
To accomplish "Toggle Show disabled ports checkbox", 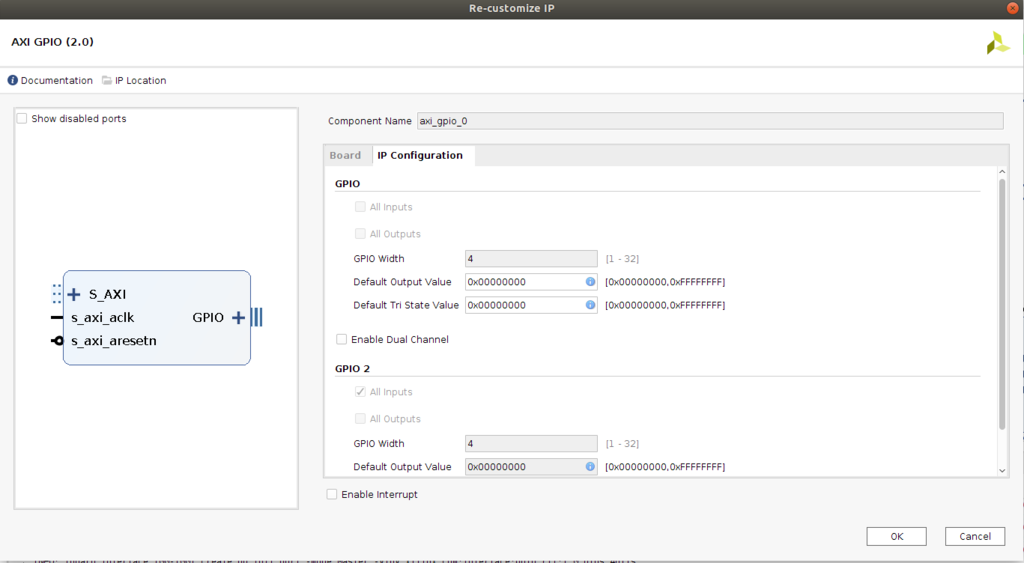I will (22, 118).
